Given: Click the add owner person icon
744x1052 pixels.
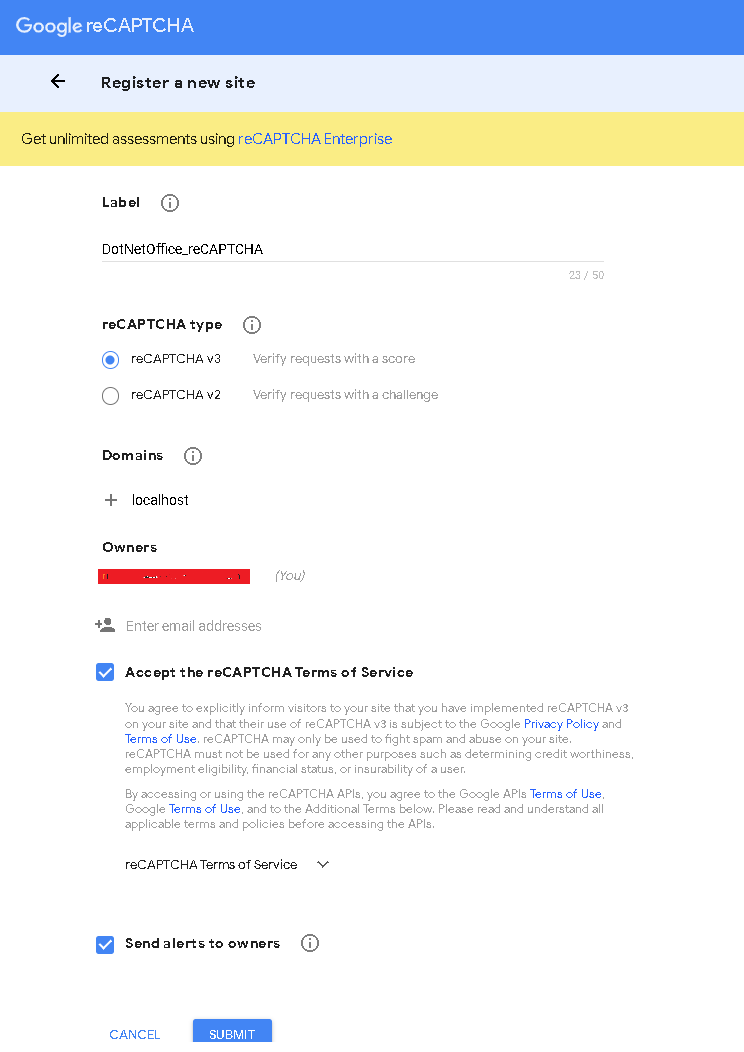Looking at the screenshot, I should 105,625.
